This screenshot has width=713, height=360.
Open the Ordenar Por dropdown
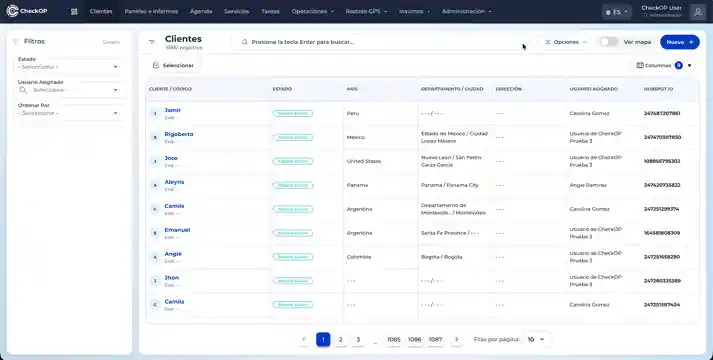point(69,113)
